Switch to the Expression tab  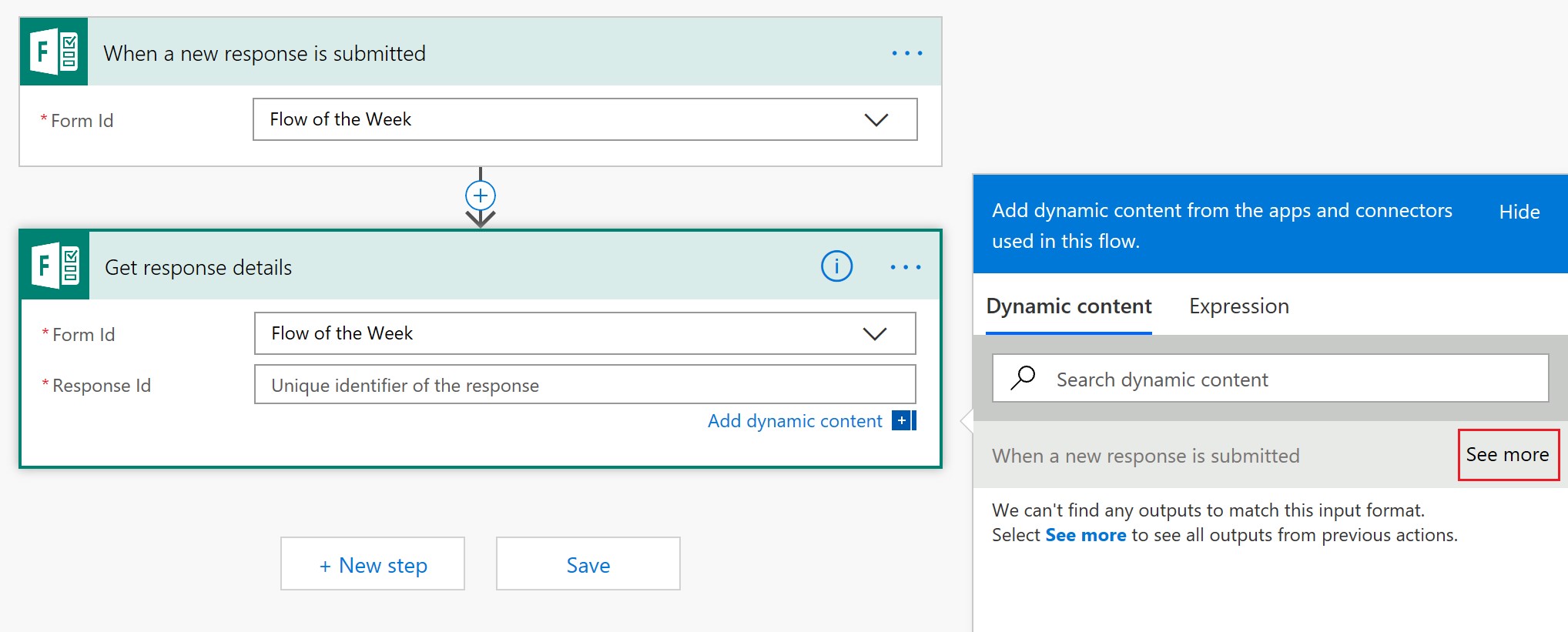click(x=1238, y=306)
